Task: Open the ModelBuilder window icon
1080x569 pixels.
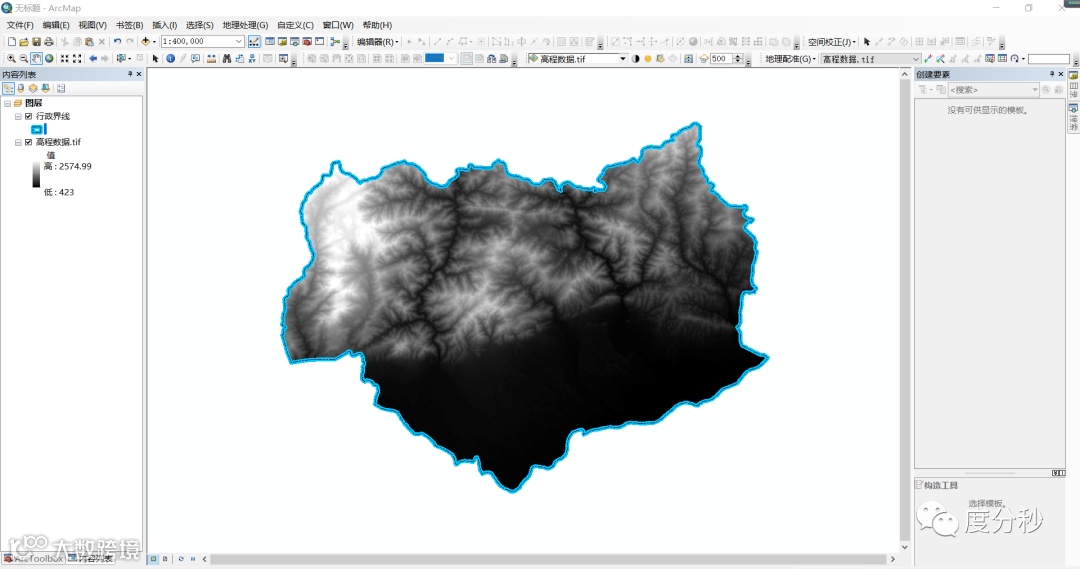Action: coord(335,42)
